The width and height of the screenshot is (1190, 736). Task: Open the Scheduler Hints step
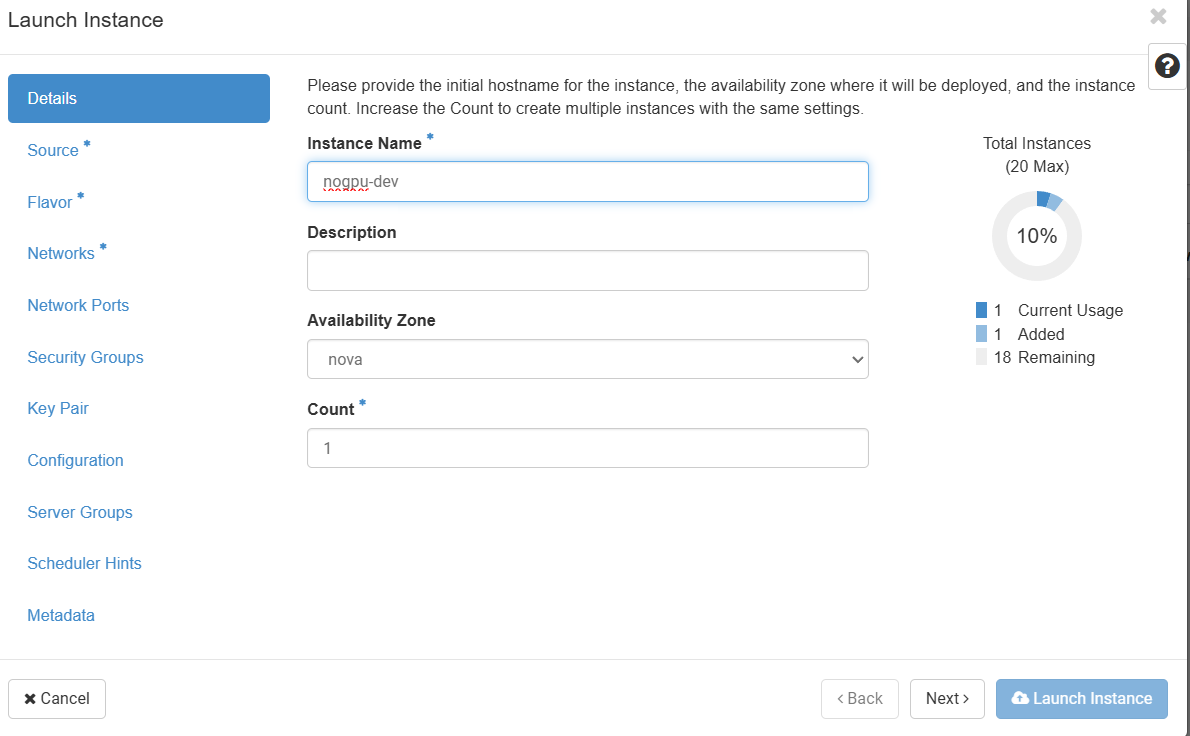click(84, 563)
